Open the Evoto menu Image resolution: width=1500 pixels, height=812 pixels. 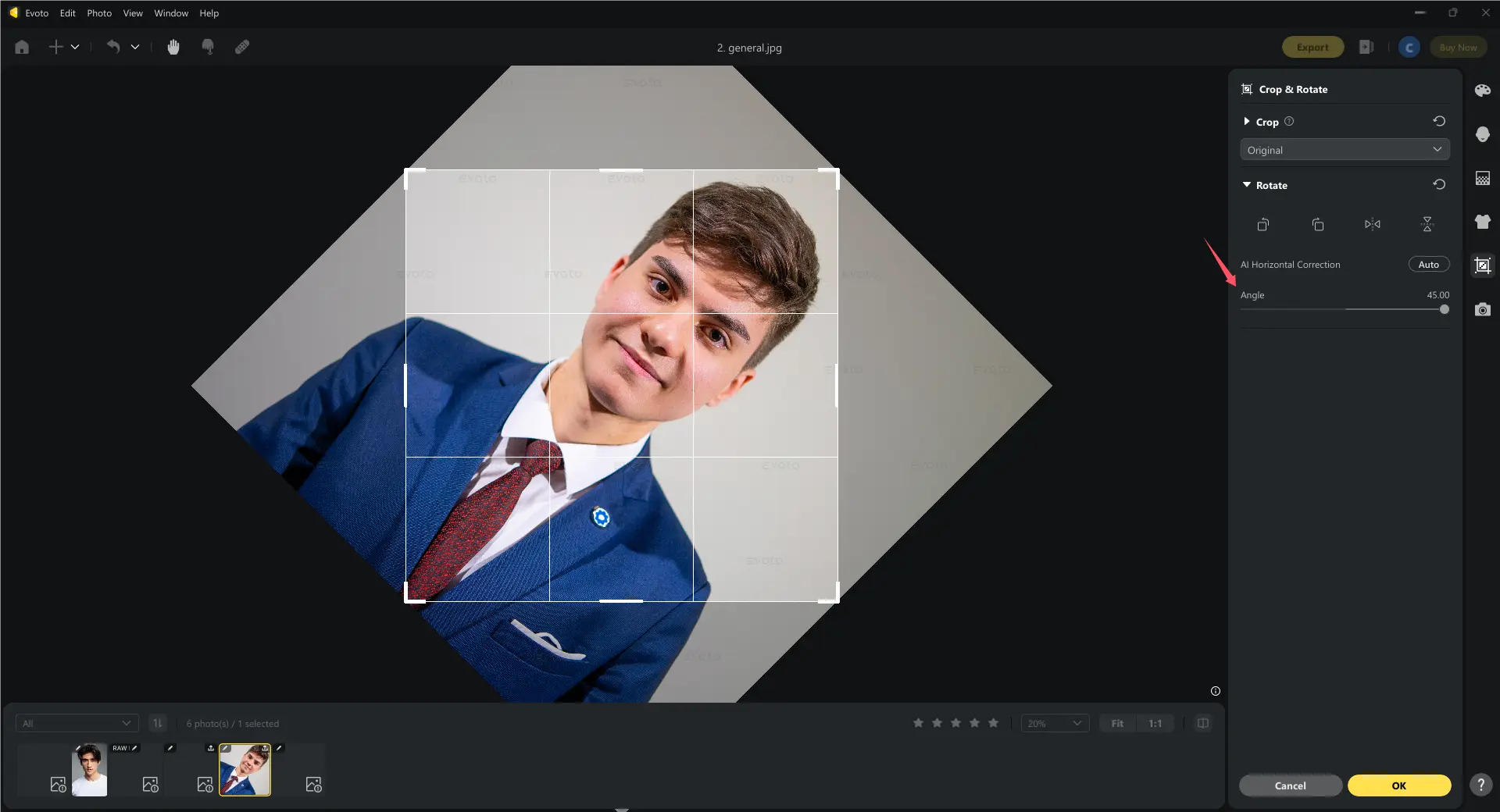coord(37,13)
